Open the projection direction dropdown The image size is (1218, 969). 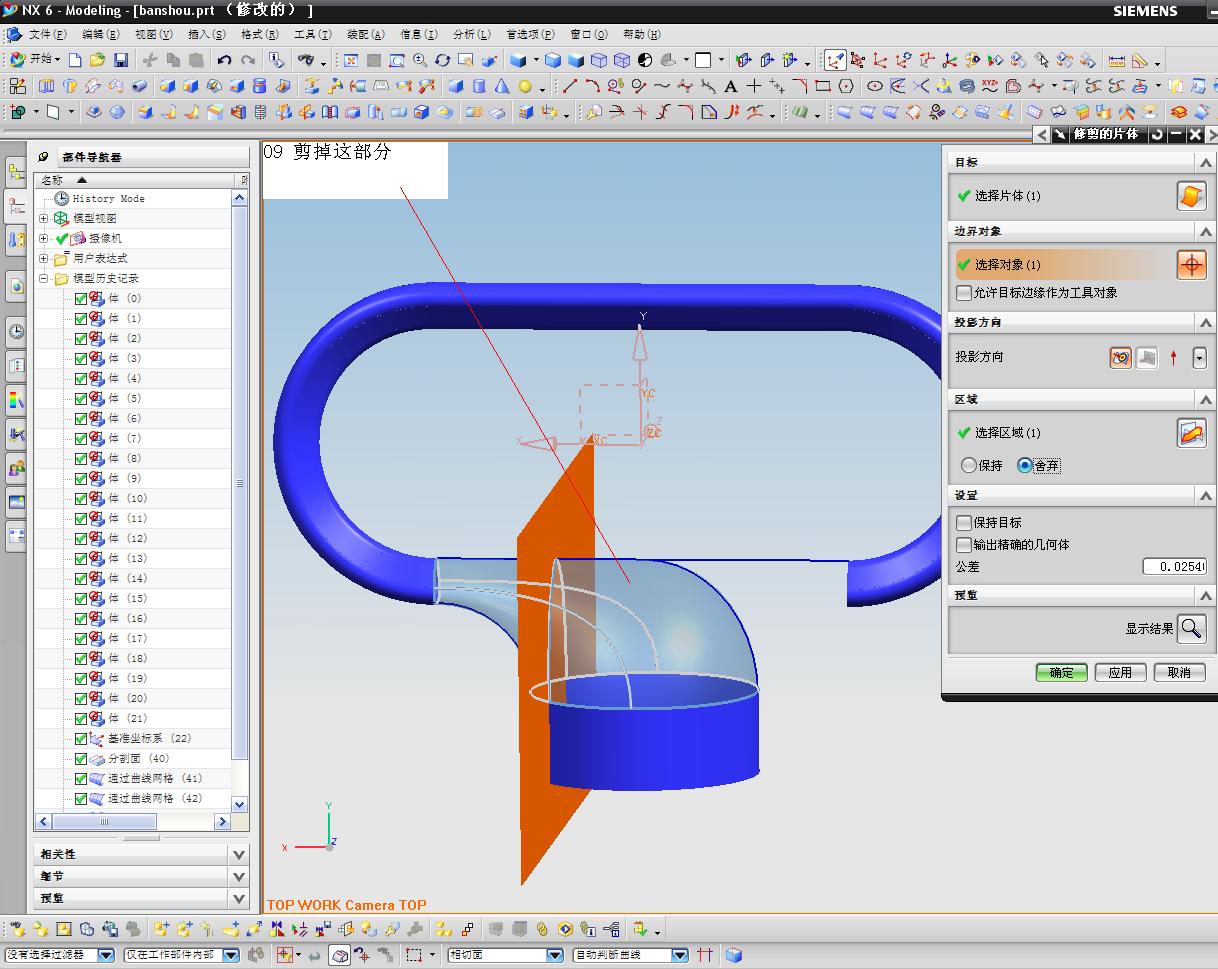click(x=1199, y=357)
